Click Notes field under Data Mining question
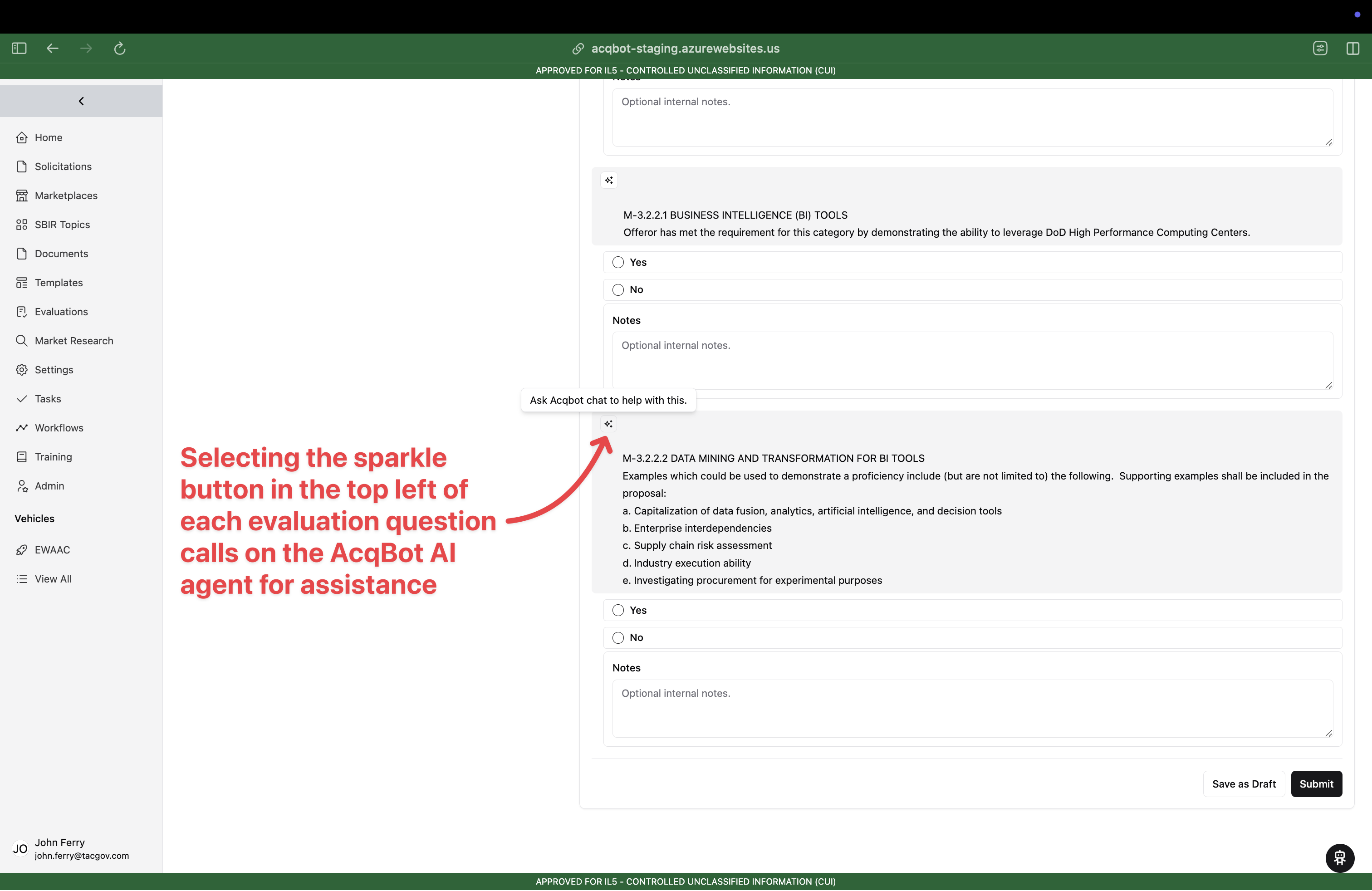Image resolution: width=1372 pixels, height=891 pixels. point(972,708)
